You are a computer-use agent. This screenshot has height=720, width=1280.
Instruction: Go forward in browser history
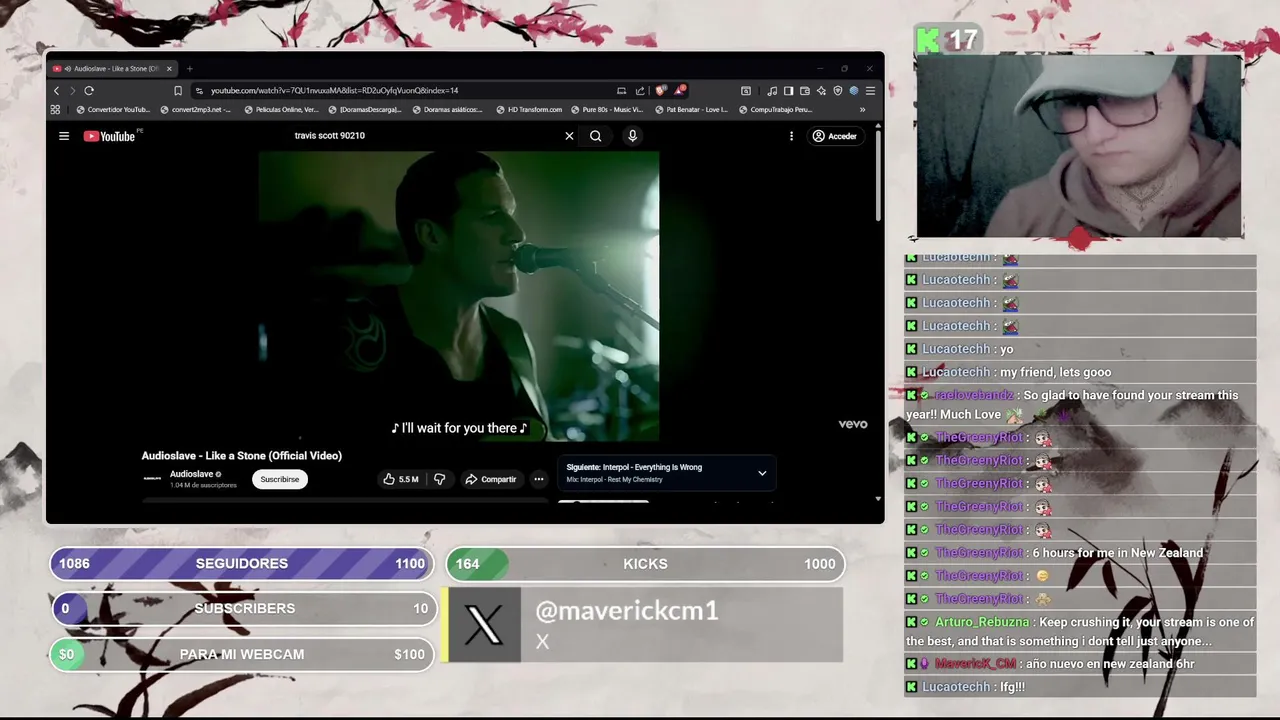pyautogui.click(x=72, y=91)
